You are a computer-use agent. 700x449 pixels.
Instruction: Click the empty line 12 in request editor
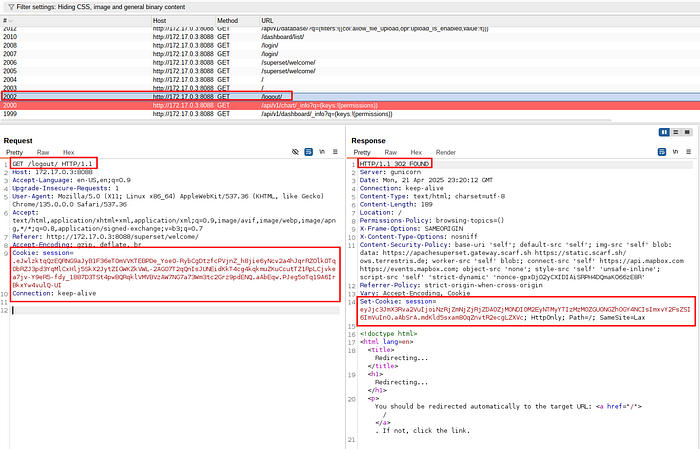(174, 310)
